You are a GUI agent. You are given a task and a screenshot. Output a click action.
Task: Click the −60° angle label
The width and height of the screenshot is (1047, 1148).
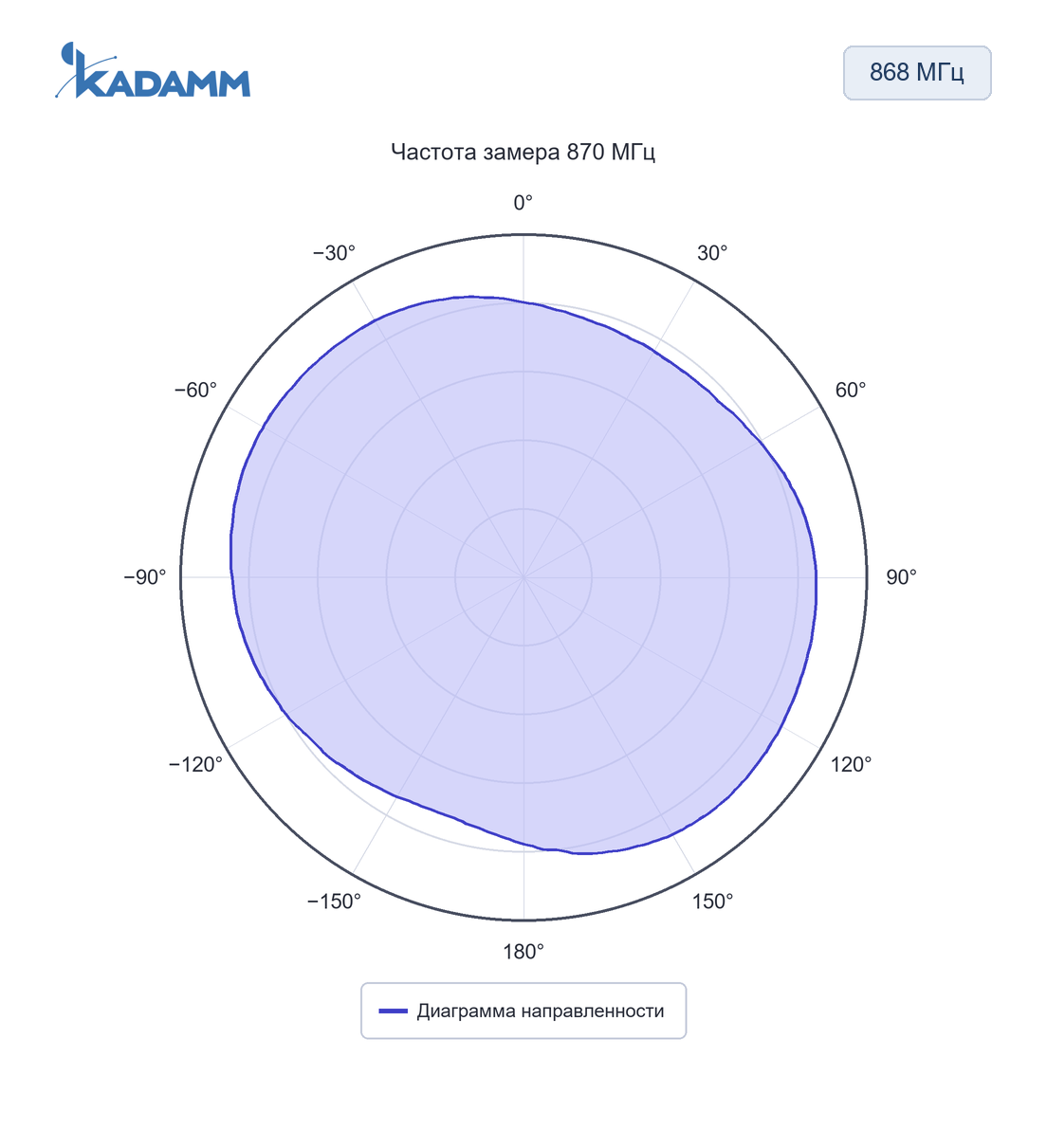(x=195, y=391)
